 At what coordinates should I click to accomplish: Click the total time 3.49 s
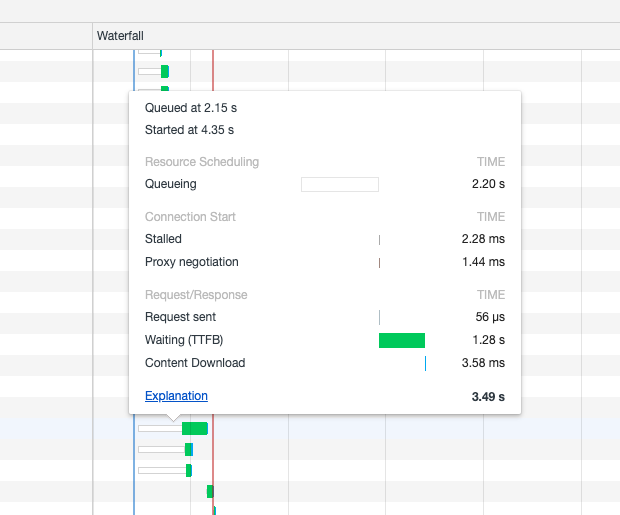point(488,397)
